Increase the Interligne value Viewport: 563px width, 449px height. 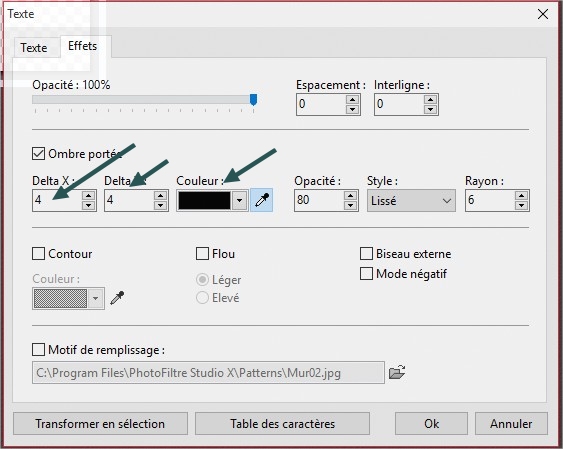pos(431,99)
